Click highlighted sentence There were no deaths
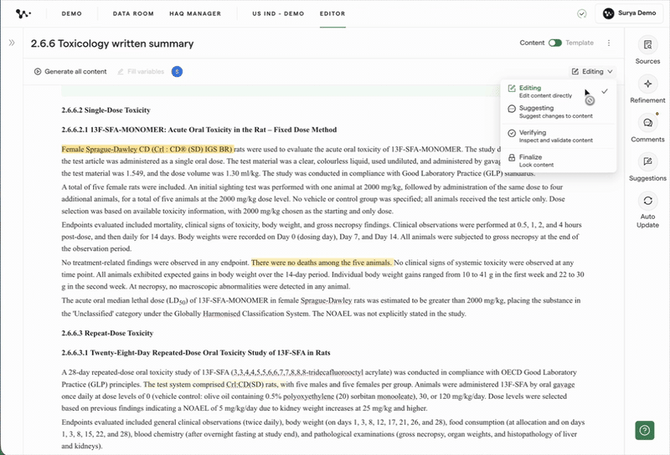This screenshot has height=455, width=670. tap(321, 262)
